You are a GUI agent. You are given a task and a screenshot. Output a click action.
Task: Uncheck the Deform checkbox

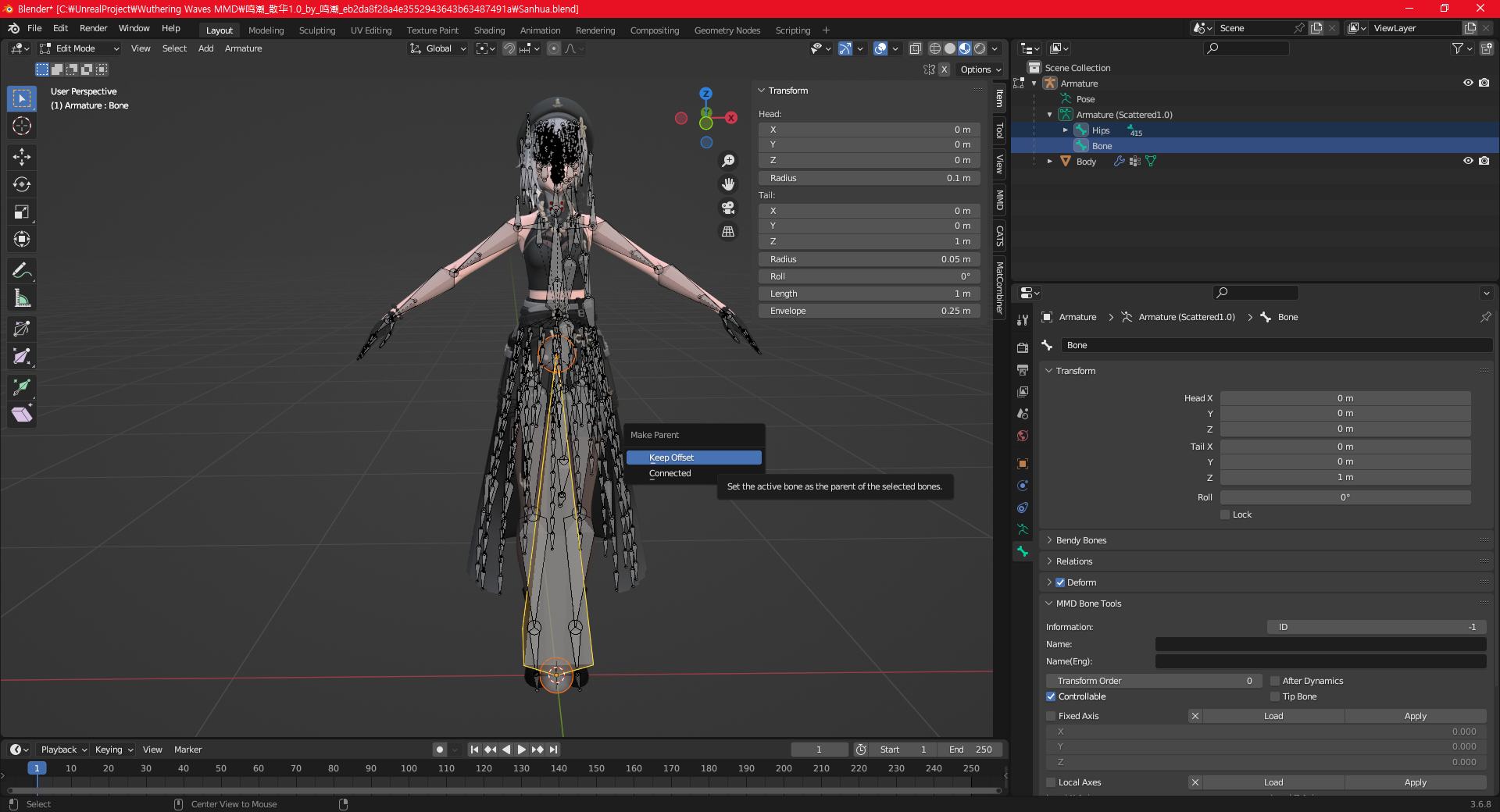coord(1060,582)
